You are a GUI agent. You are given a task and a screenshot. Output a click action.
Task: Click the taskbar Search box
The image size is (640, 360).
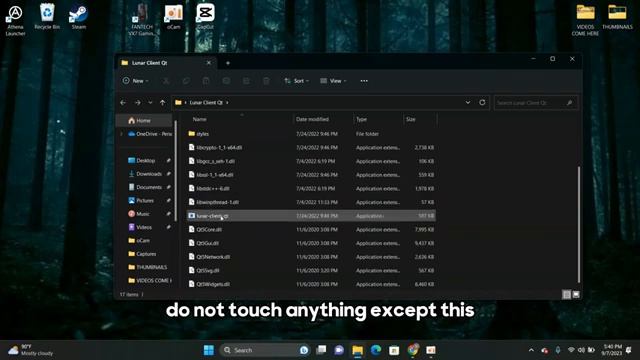pyautogui.click(x=264, y=350)
